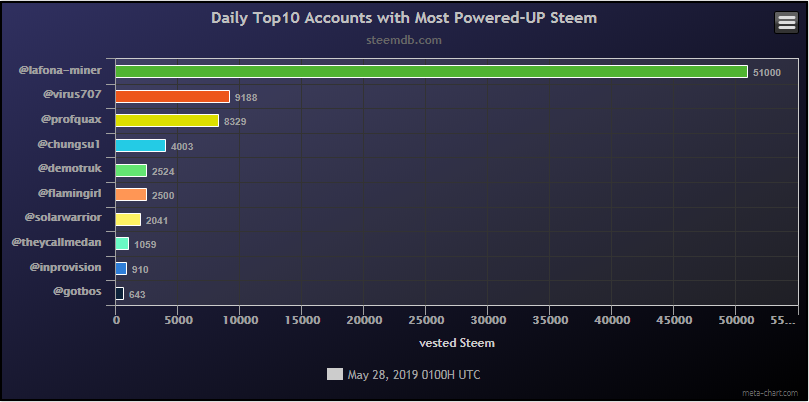Select the cyan @chungsu1 bar
Image resolution: width=809 pixels, height=402 pixels.
(x=141, y=146)
